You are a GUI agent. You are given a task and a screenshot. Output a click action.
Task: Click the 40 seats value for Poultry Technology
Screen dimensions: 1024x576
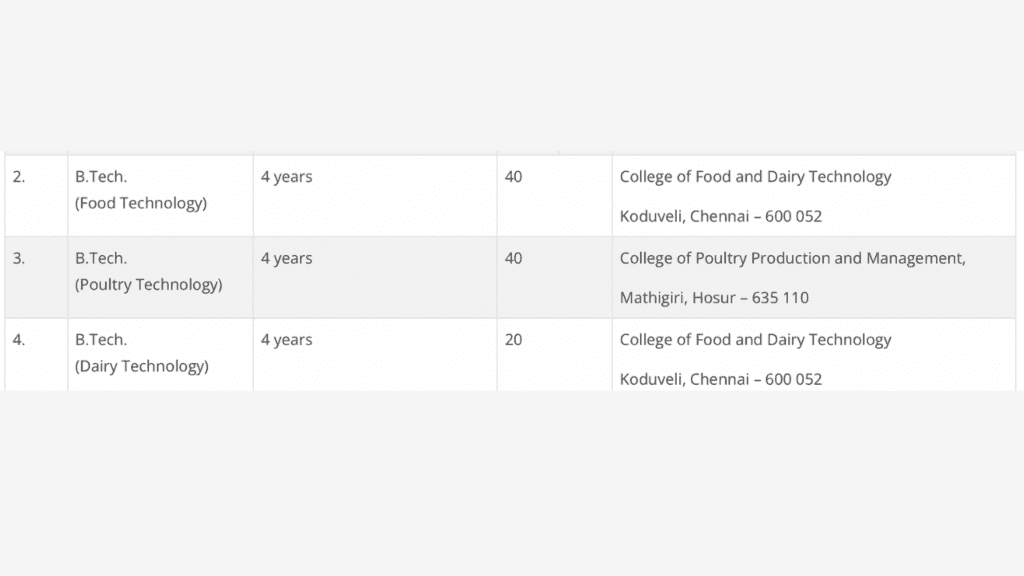[x=513, y=259]
